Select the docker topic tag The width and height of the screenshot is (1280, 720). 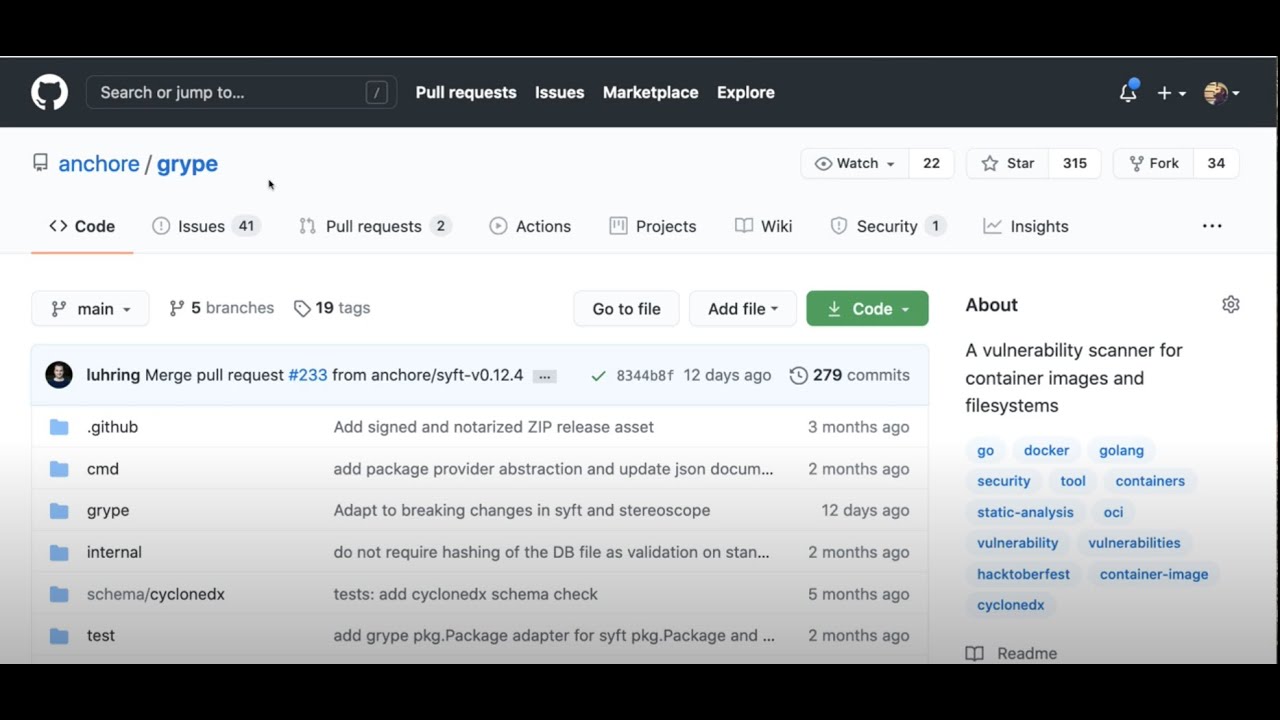coord(1046,451)
